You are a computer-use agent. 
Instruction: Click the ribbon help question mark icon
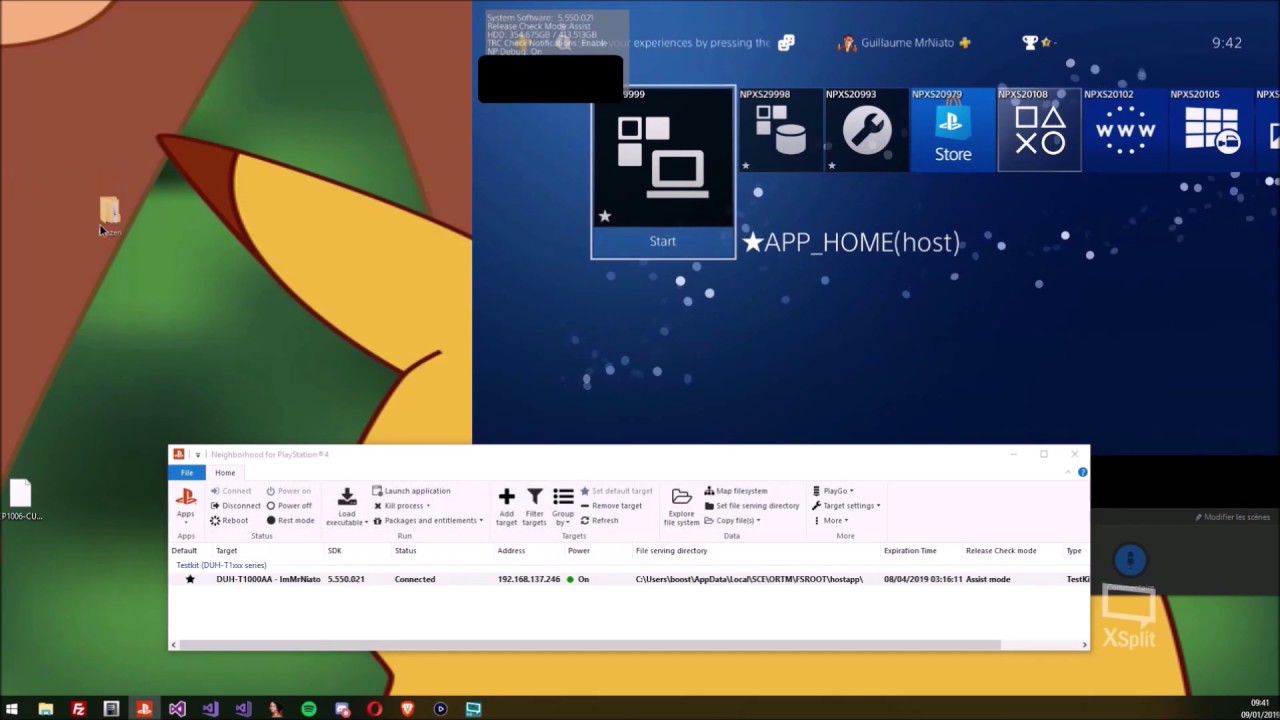[x=1082, y=472]
